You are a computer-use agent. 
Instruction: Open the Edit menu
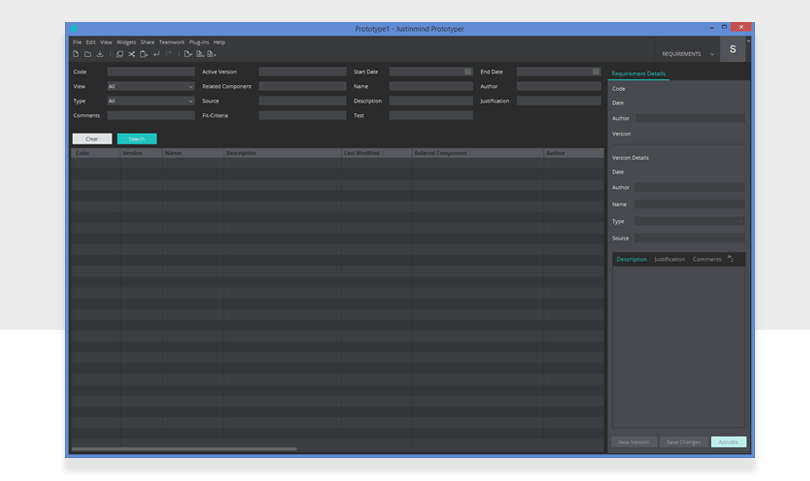[x=91, y=42]
